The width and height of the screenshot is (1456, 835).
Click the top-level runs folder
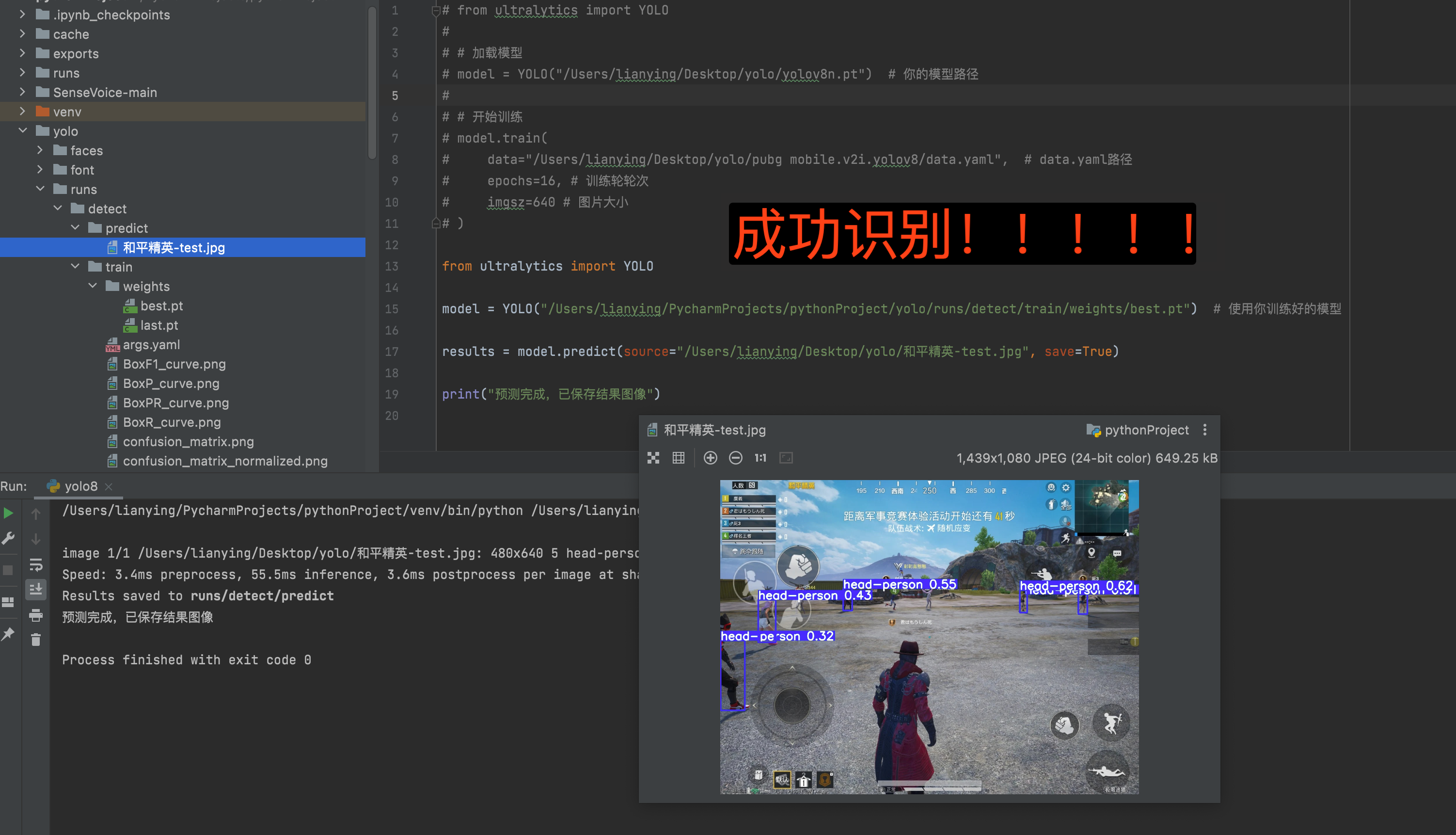coord(66,73)
